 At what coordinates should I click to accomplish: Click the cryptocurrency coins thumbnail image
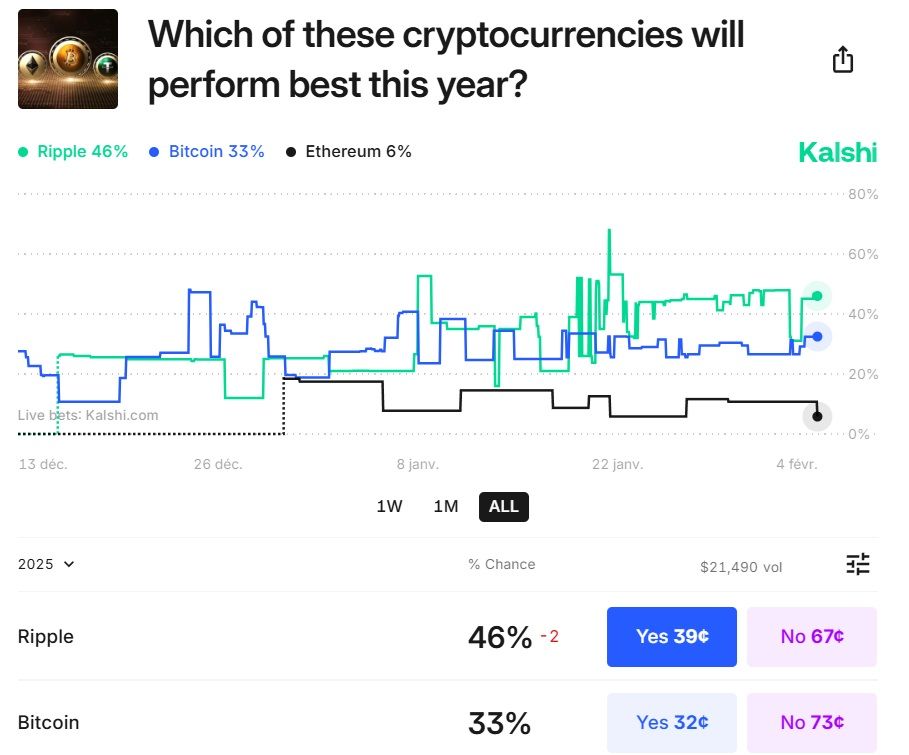click(x=68, y=59)
